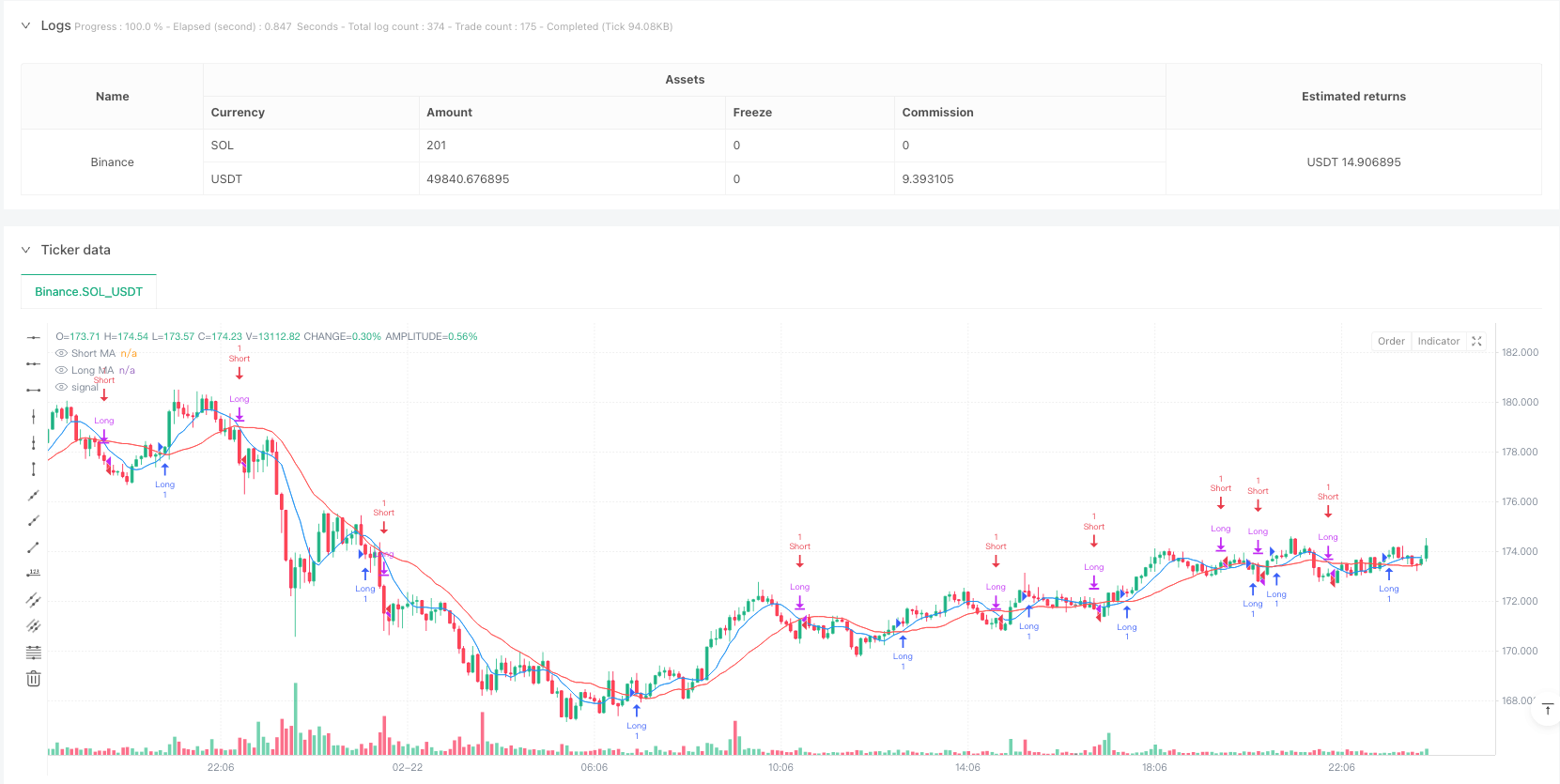Click the trash icon to delete drawings

(x=34, y=678)
